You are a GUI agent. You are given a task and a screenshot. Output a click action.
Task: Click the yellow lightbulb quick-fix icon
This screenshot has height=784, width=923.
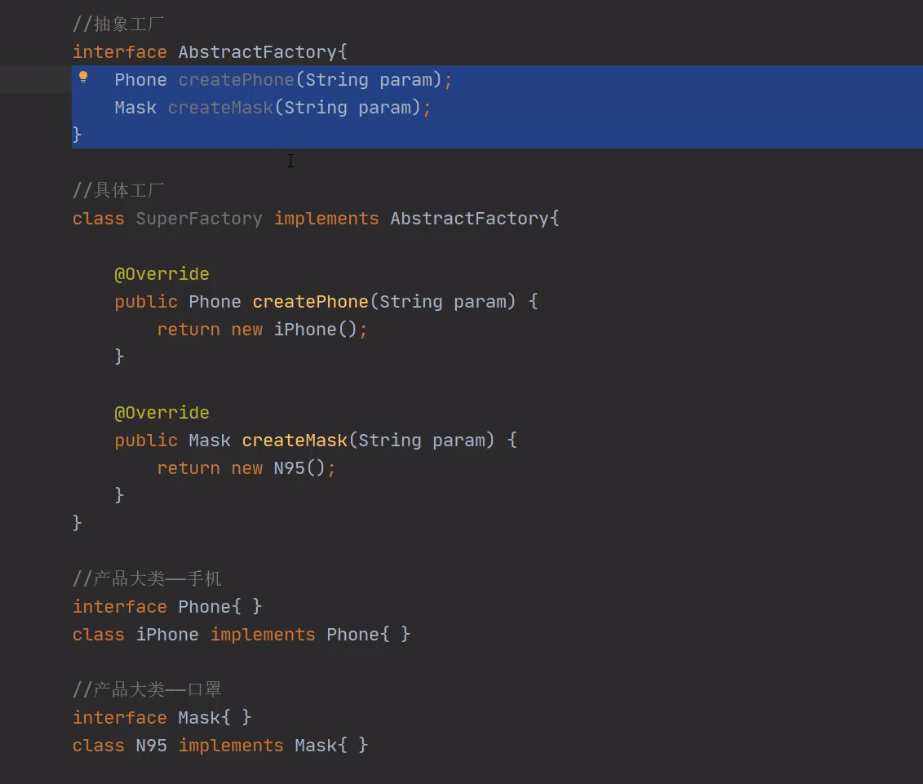pos(83,77)
